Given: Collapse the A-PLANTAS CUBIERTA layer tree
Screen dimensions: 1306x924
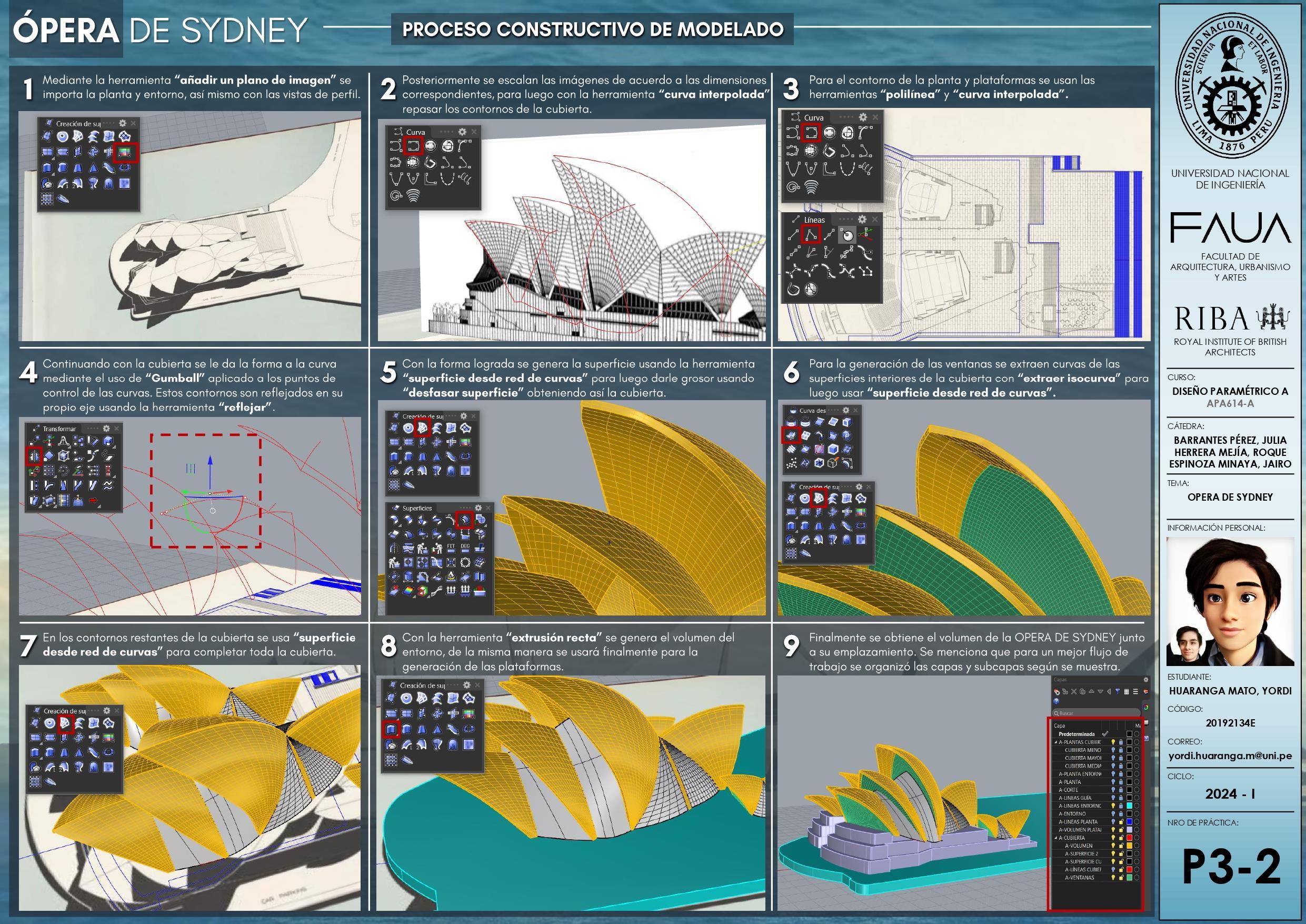Looking at the screenshot, I should pos(1056,742).
